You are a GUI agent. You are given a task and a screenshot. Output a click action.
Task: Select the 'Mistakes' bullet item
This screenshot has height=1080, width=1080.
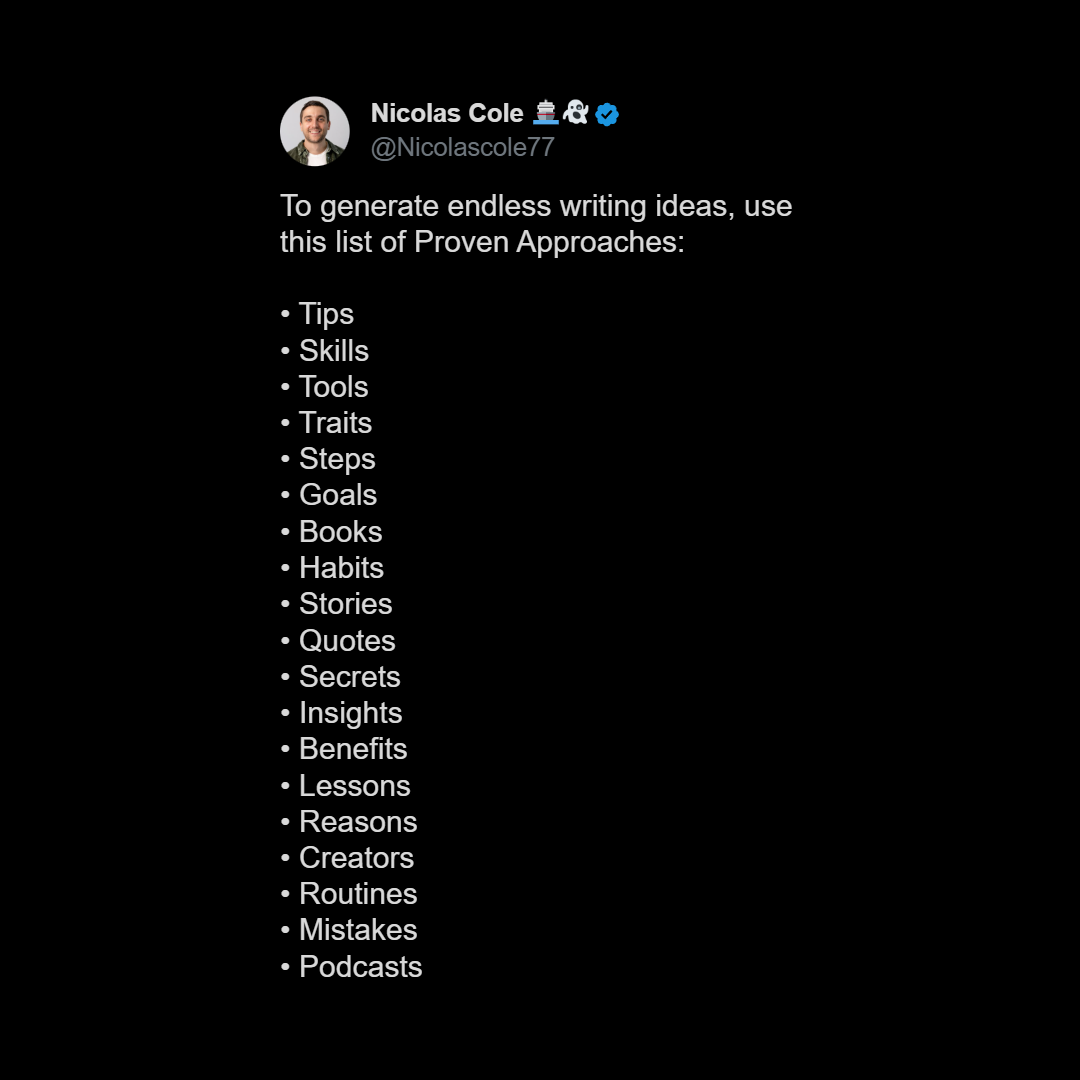click(x=349, y=930)
